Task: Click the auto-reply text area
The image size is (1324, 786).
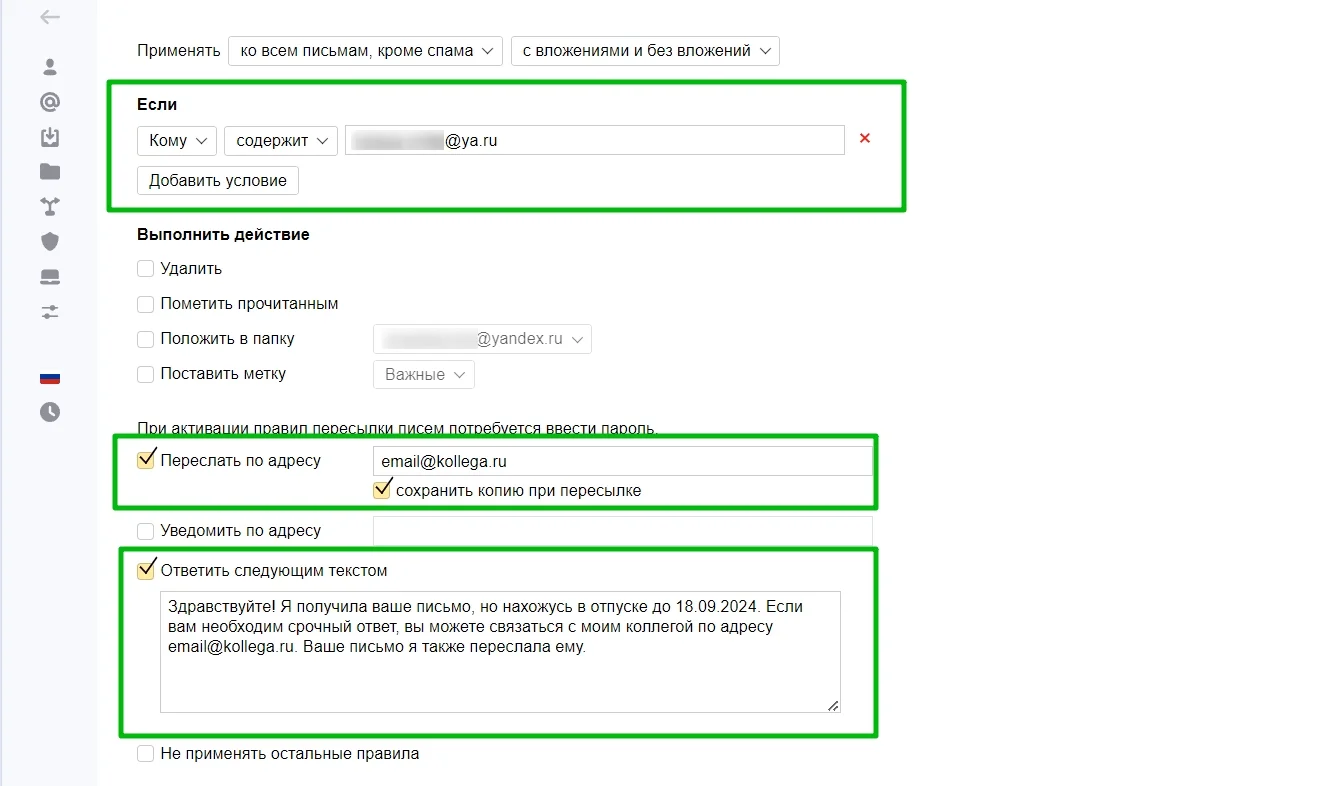Action: [500, 652]
